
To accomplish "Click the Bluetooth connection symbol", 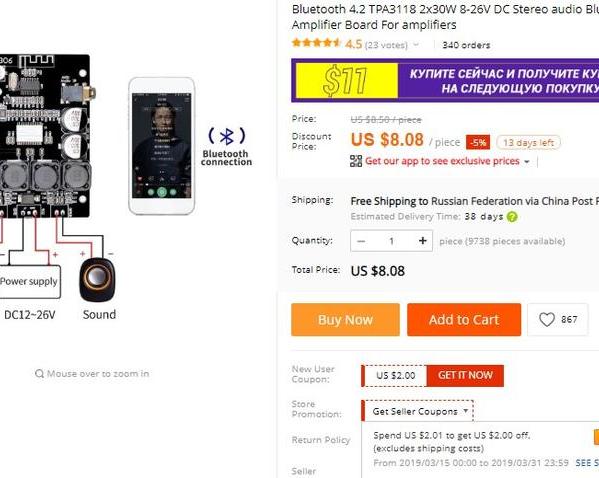I will pyautogui.click(x=227, y=136).
